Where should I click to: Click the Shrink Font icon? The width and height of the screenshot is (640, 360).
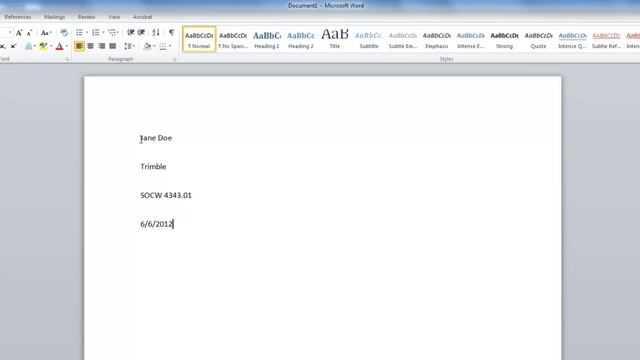(x=29, y=33)
